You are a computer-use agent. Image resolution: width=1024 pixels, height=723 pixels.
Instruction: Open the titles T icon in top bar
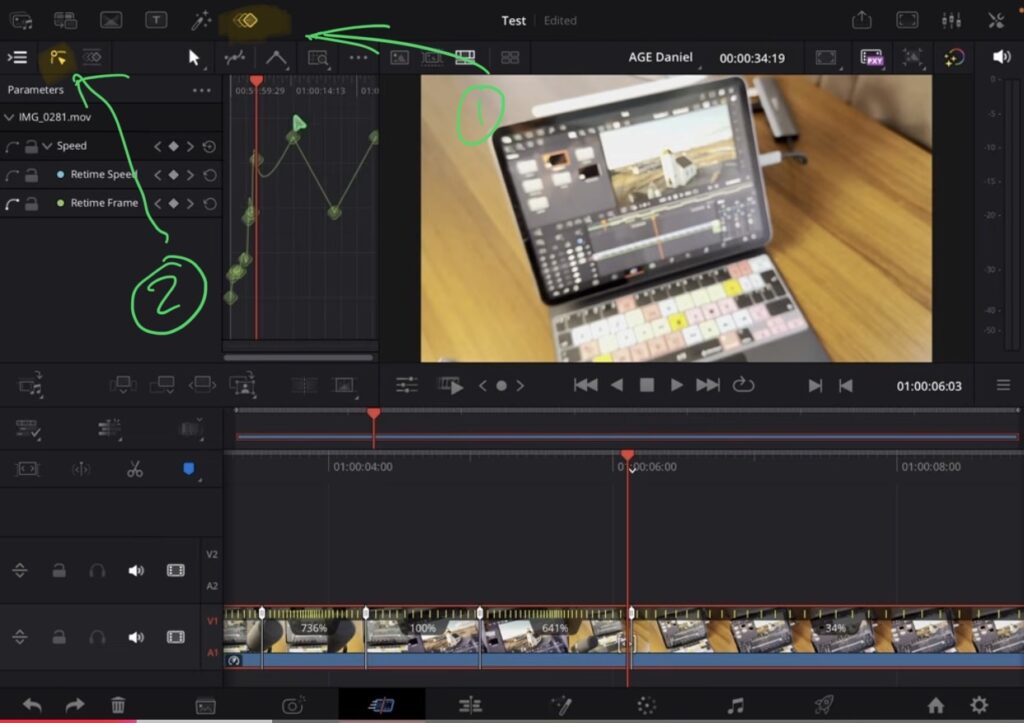pos(155,20)
